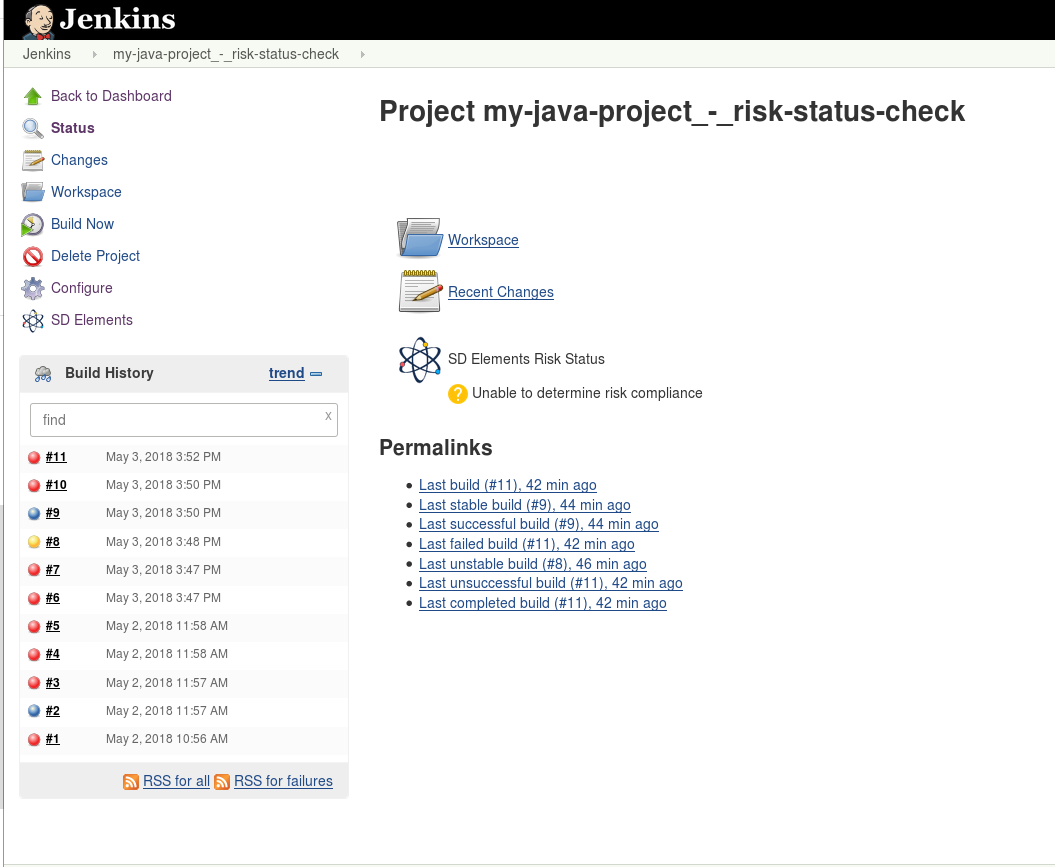Open the Last stable build (#9) permalink
This screenshot has width=1055, height=867.
(524, 505)
